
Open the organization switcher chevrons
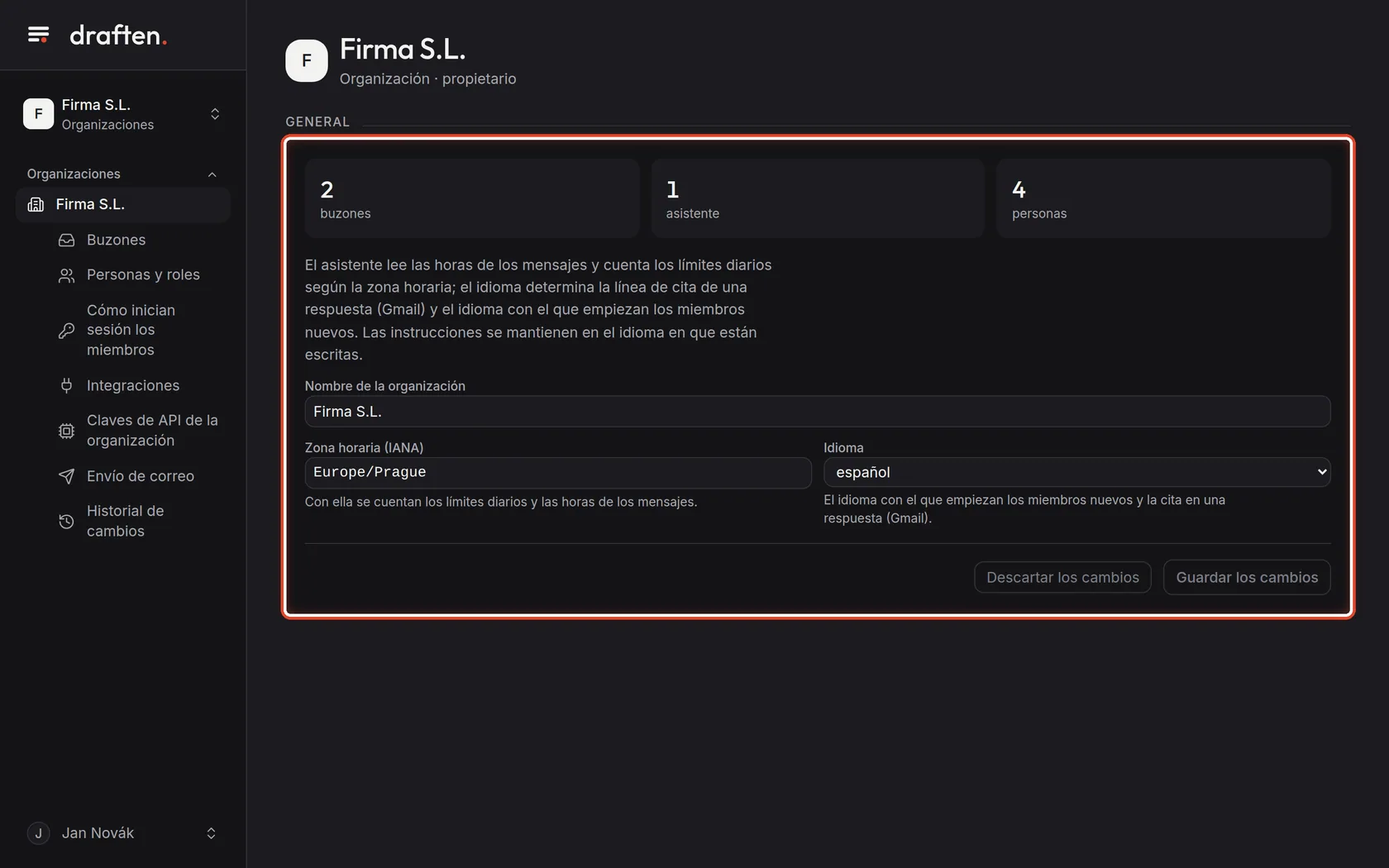coord(215,114)
